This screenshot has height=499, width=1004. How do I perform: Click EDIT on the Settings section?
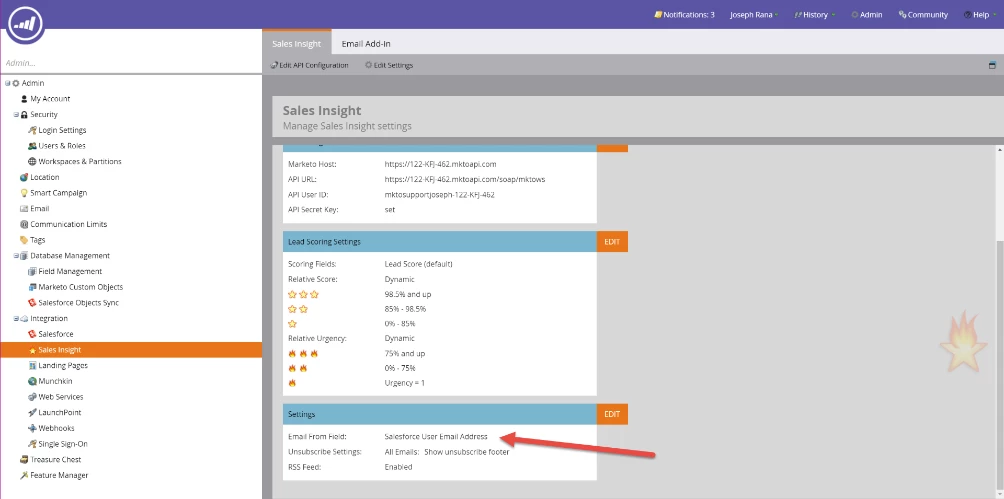pos(612,414)
